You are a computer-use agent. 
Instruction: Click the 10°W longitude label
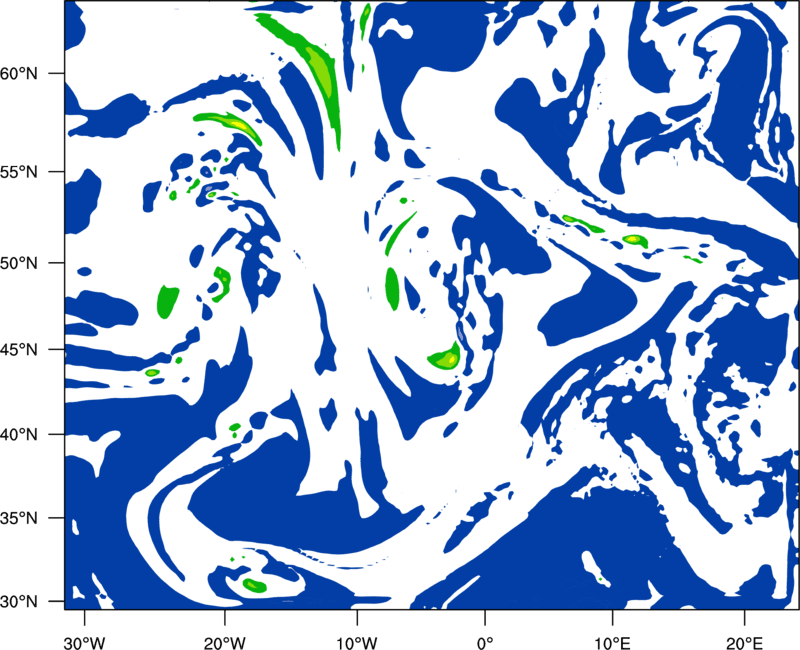pyautogui.click(x=357, y=643)
